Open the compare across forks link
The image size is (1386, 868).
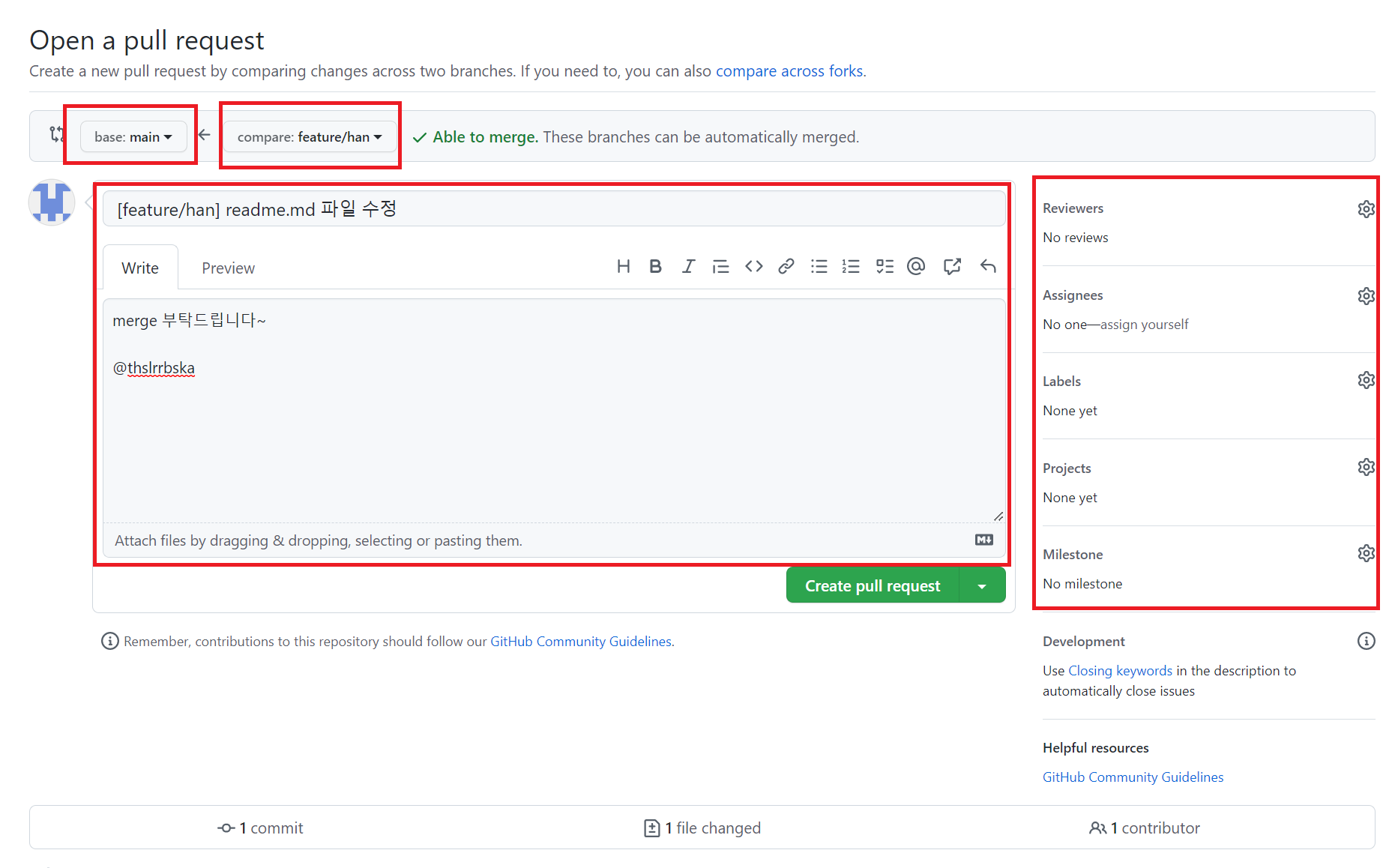point(789,71)
